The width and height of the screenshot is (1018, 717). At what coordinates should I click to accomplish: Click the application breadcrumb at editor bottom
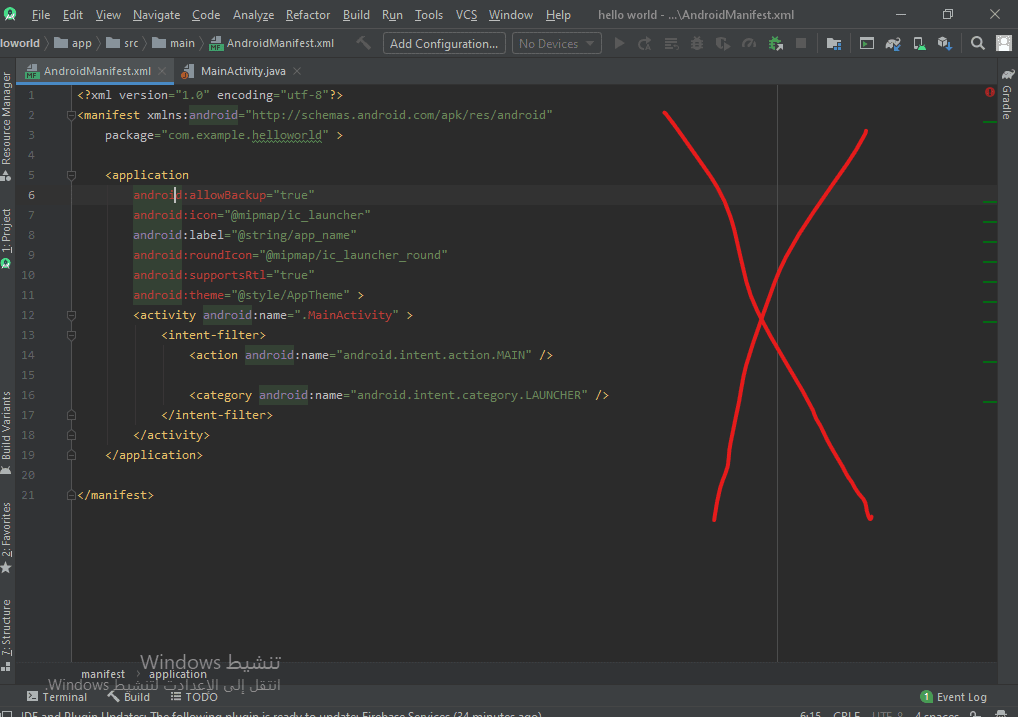point(178,674)
